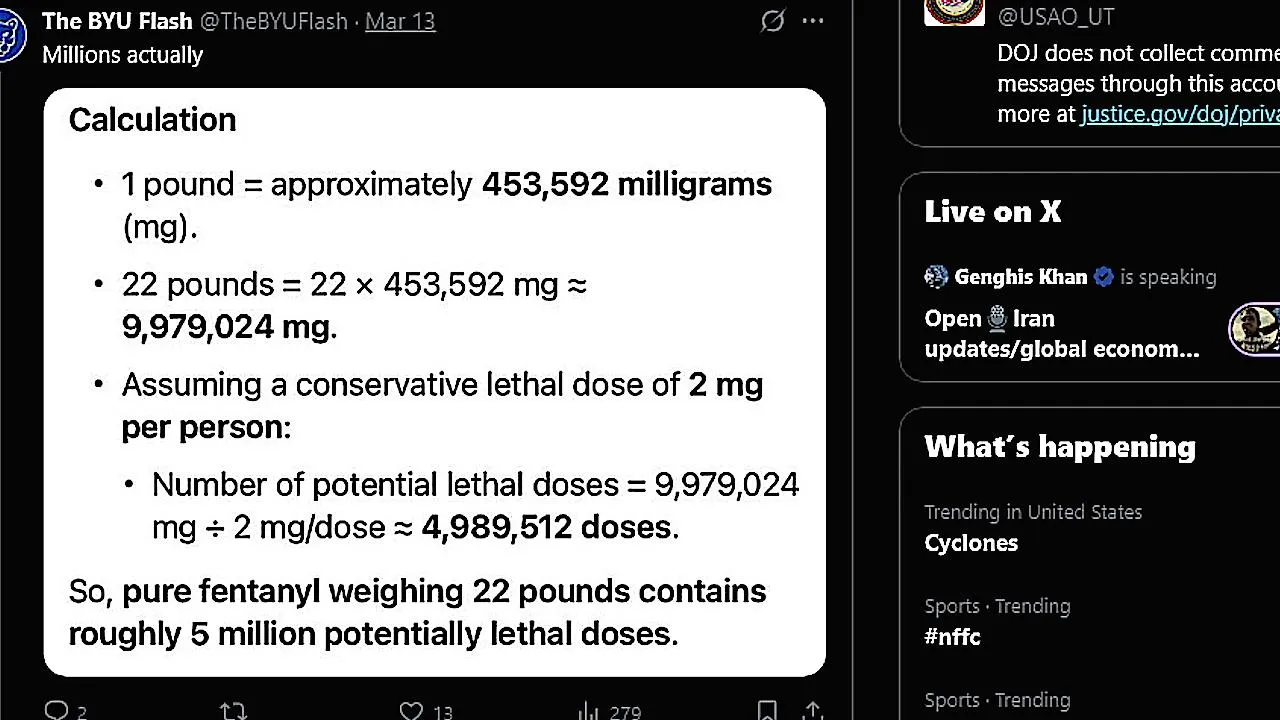Open the Cyclones trending topic
The height and width of the screenshot is (720, 1280).
(x=971, y=543)
